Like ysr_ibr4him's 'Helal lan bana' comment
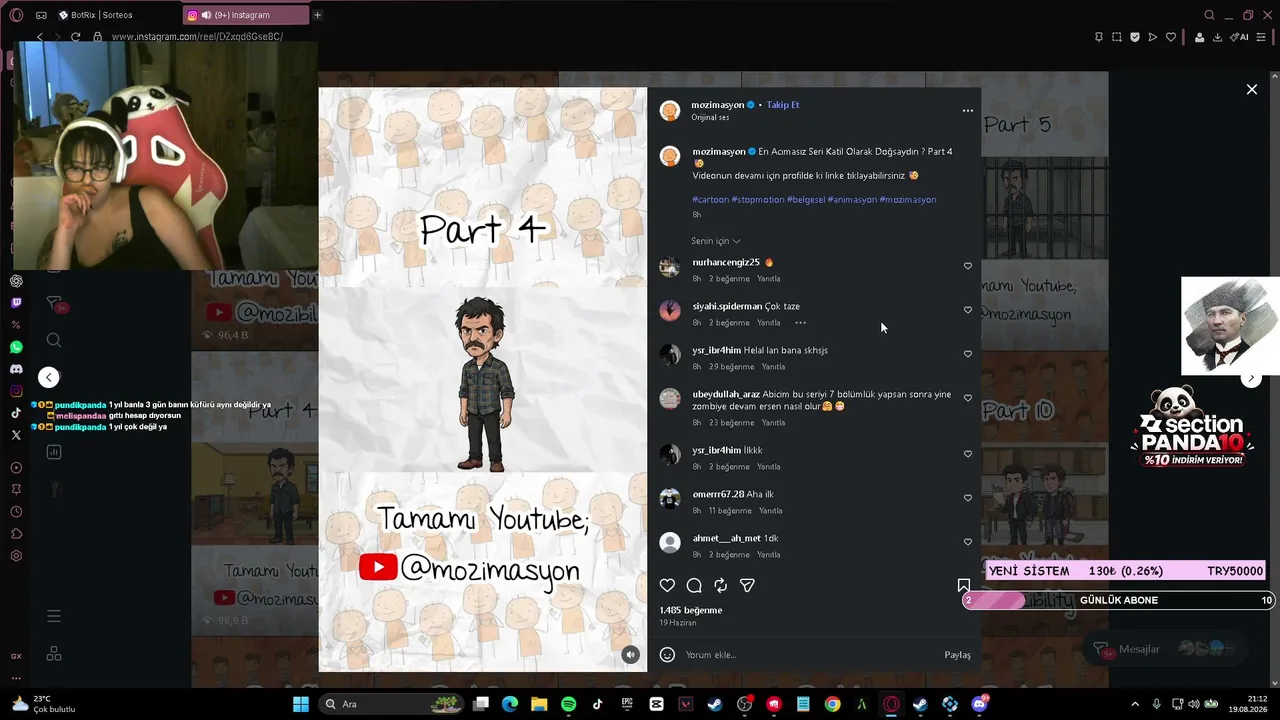The height and width of the screenshot is (720, 1280). click(x=967, y=354)
